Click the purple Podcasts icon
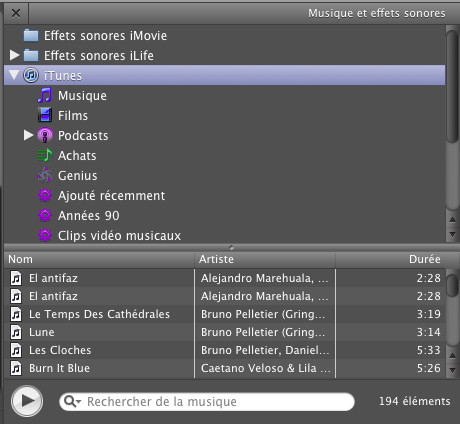 pyautogui.click(x=45, y=135)
